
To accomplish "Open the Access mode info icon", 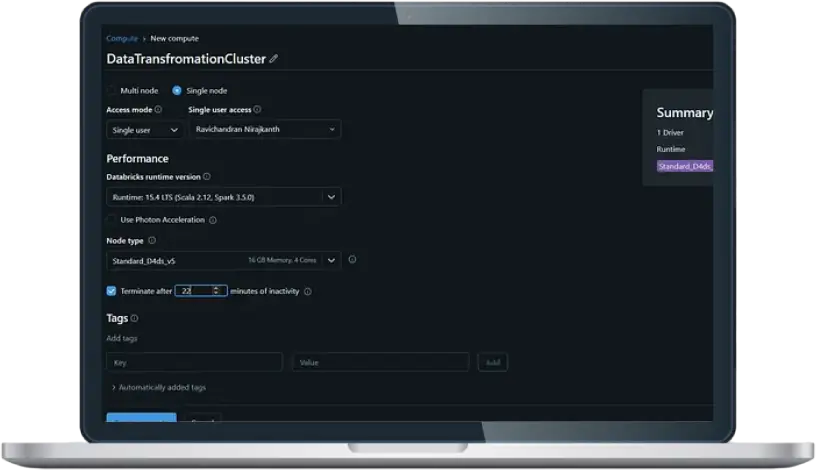I will [158, 109].
